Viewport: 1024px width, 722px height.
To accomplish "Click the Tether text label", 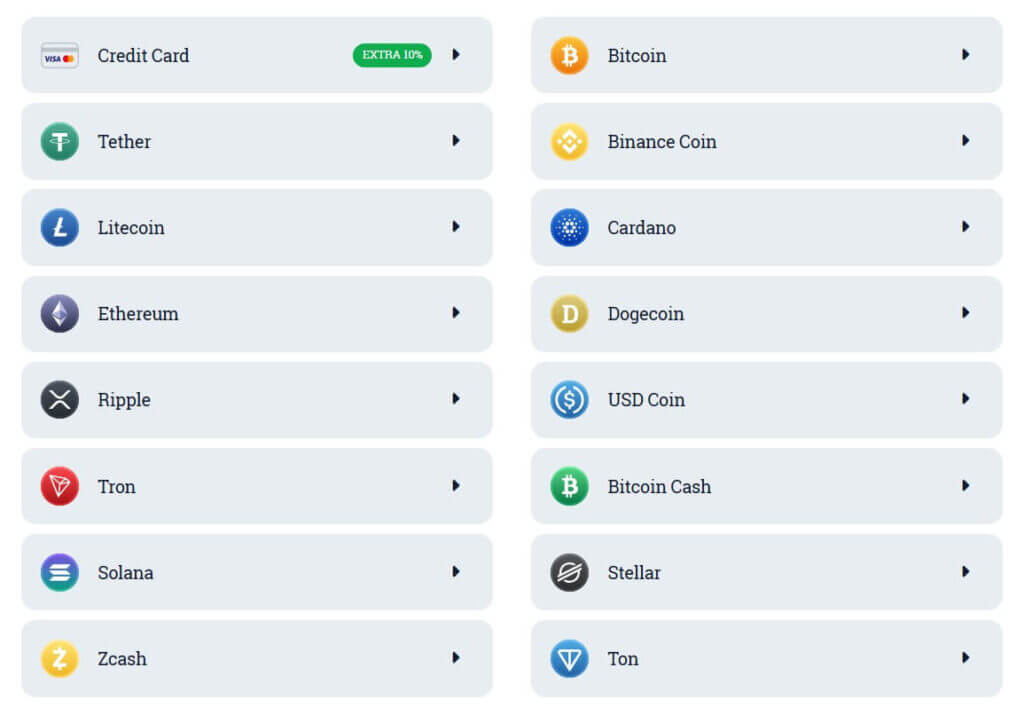I will pyautogui.click(x=124, y=142).
